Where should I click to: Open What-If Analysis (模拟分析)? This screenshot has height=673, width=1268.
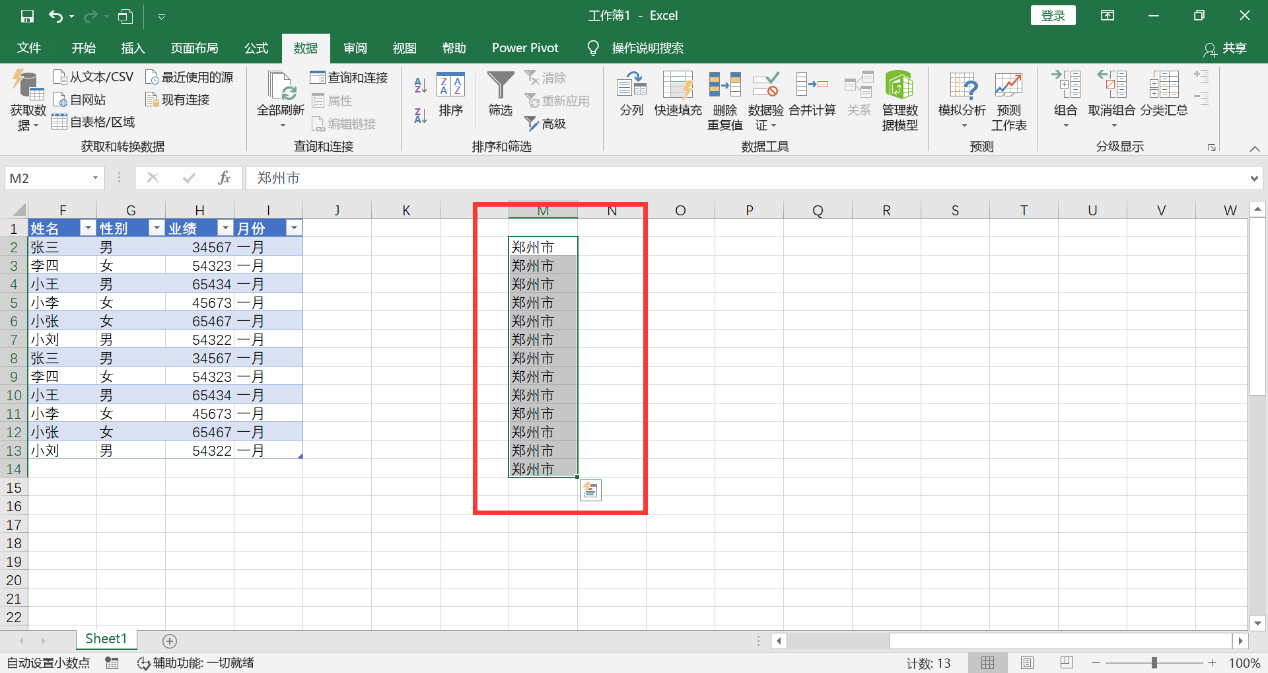[963, 101]
